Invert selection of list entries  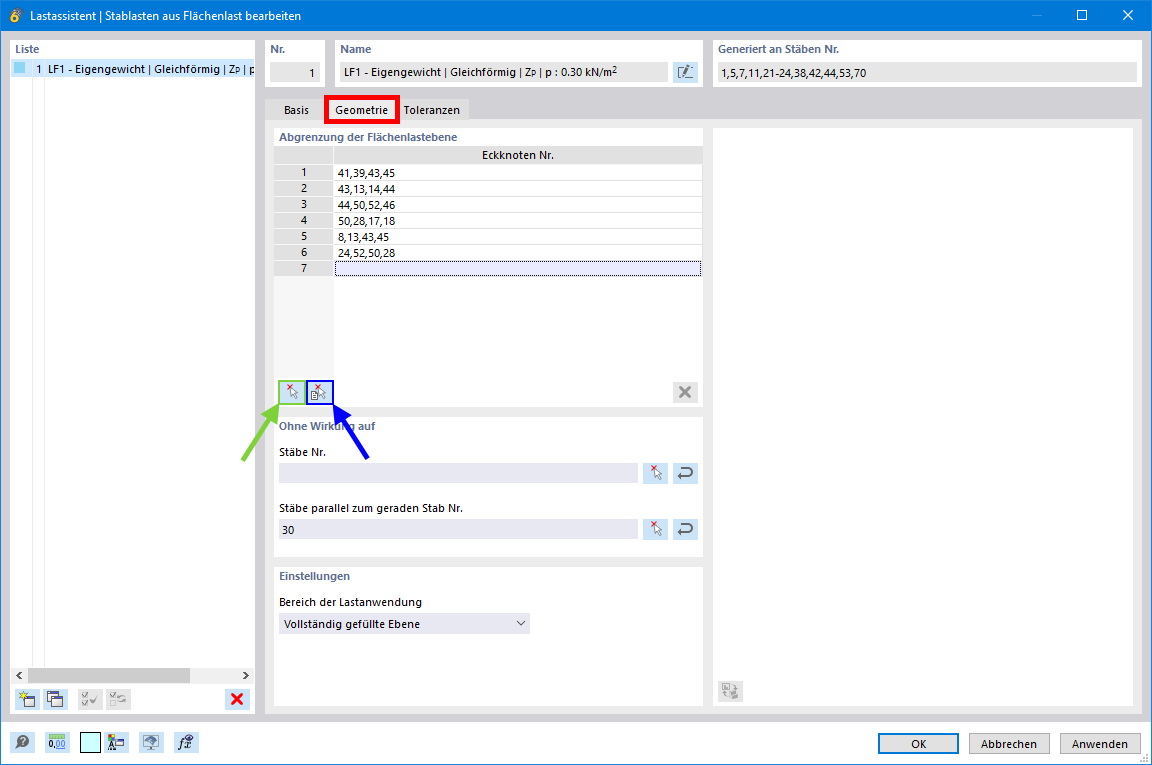coord(118,699)
